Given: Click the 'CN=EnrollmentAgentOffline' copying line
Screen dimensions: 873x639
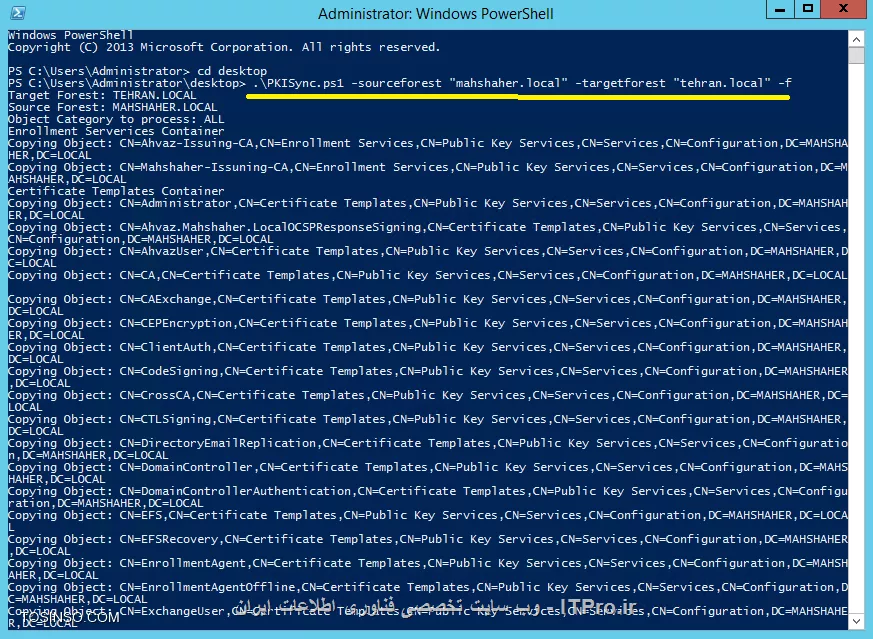Looking at the screenshot, I should click(x=428, y=593).
